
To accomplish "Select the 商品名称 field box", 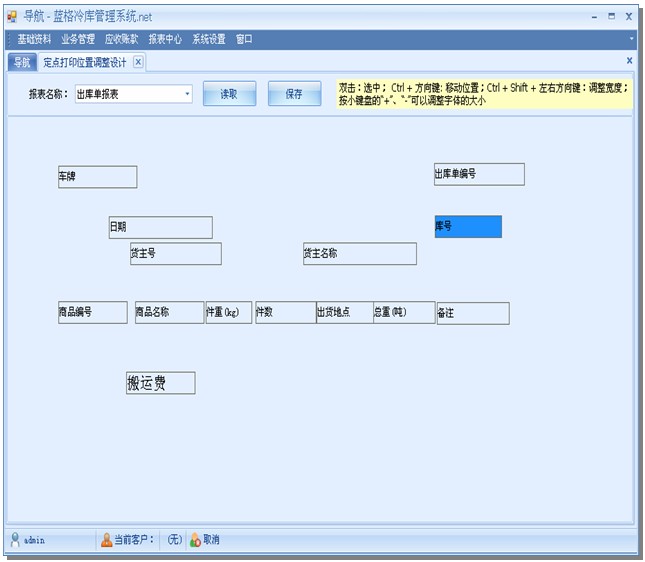I will [169, 312].
